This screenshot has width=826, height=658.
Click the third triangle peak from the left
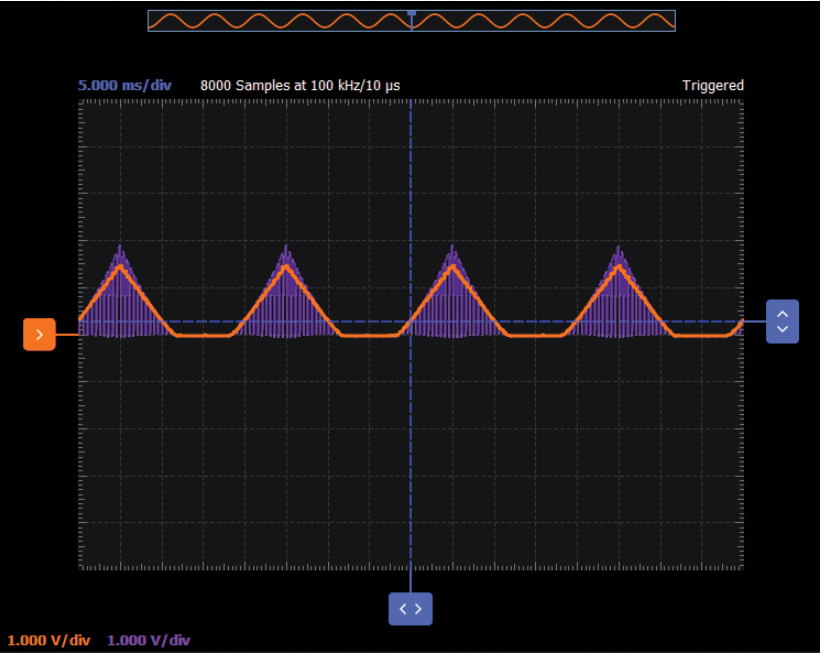pos(453,265)
